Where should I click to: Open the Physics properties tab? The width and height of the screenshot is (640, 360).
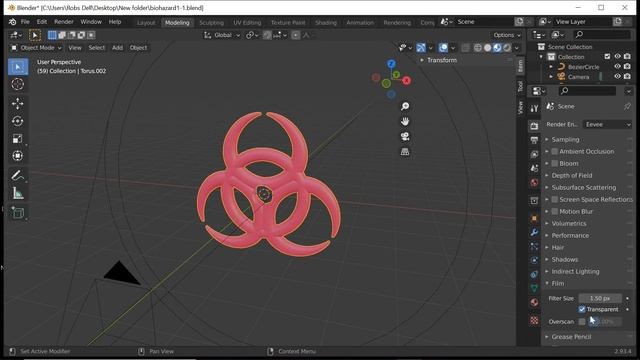click(534, 260)
